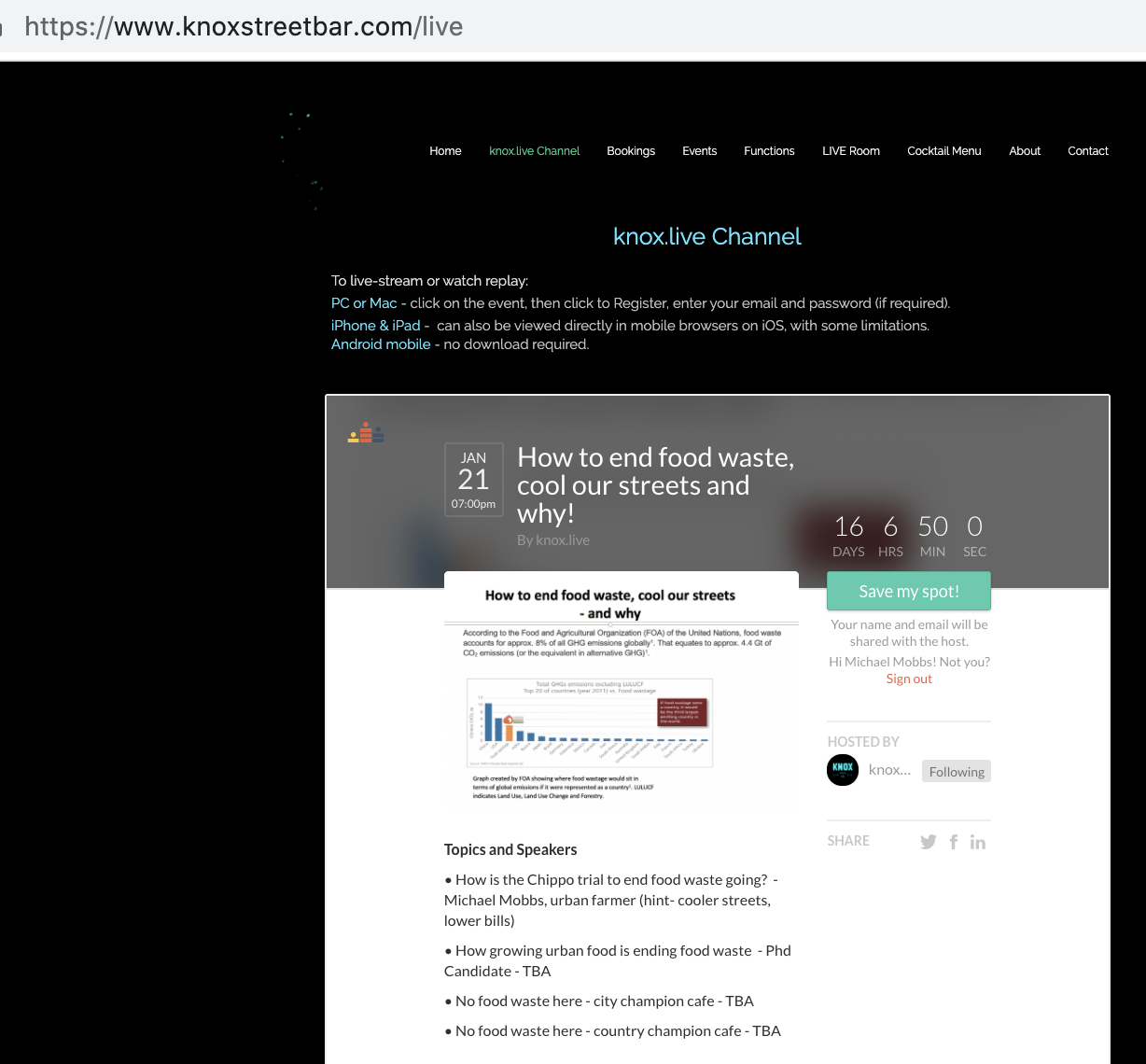Click the 0 SEC countdown value
The image size is (1146, 1064).
pyautogui.click(x=974, y=537)
